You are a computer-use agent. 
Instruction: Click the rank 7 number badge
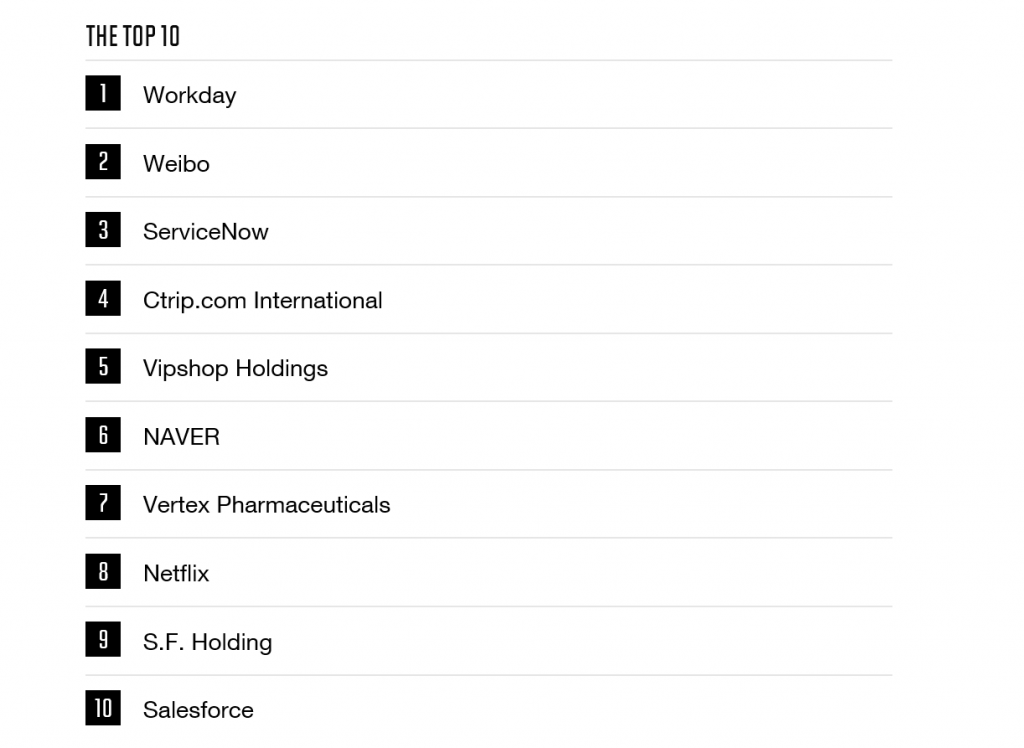(x=103, y=504)
